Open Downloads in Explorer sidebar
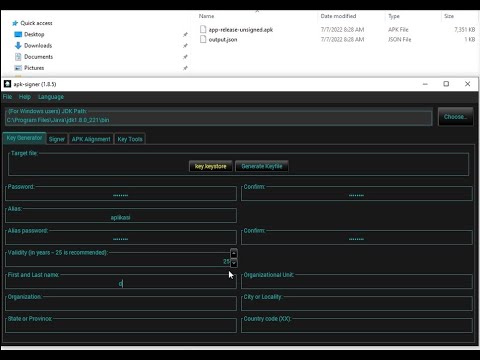The height and width of the screenshot is (360, 480). point(38,46)
